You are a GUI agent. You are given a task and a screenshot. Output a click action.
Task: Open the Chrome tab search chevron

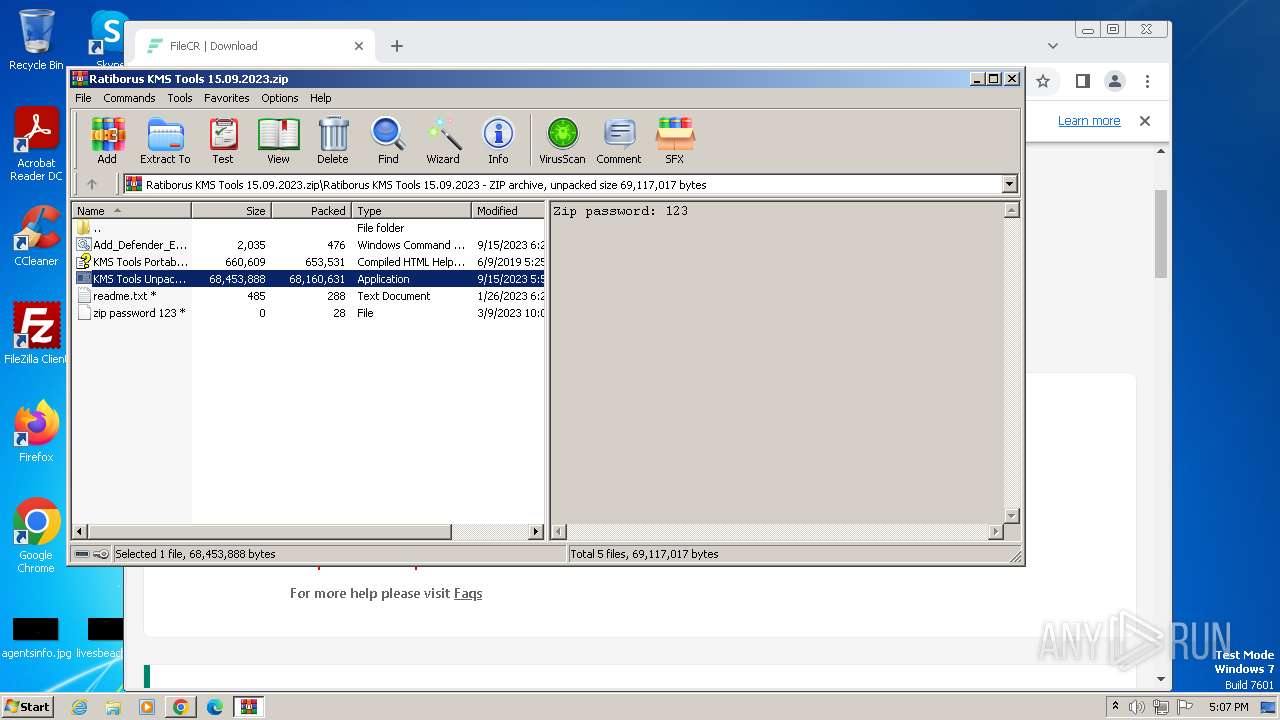1052,46
